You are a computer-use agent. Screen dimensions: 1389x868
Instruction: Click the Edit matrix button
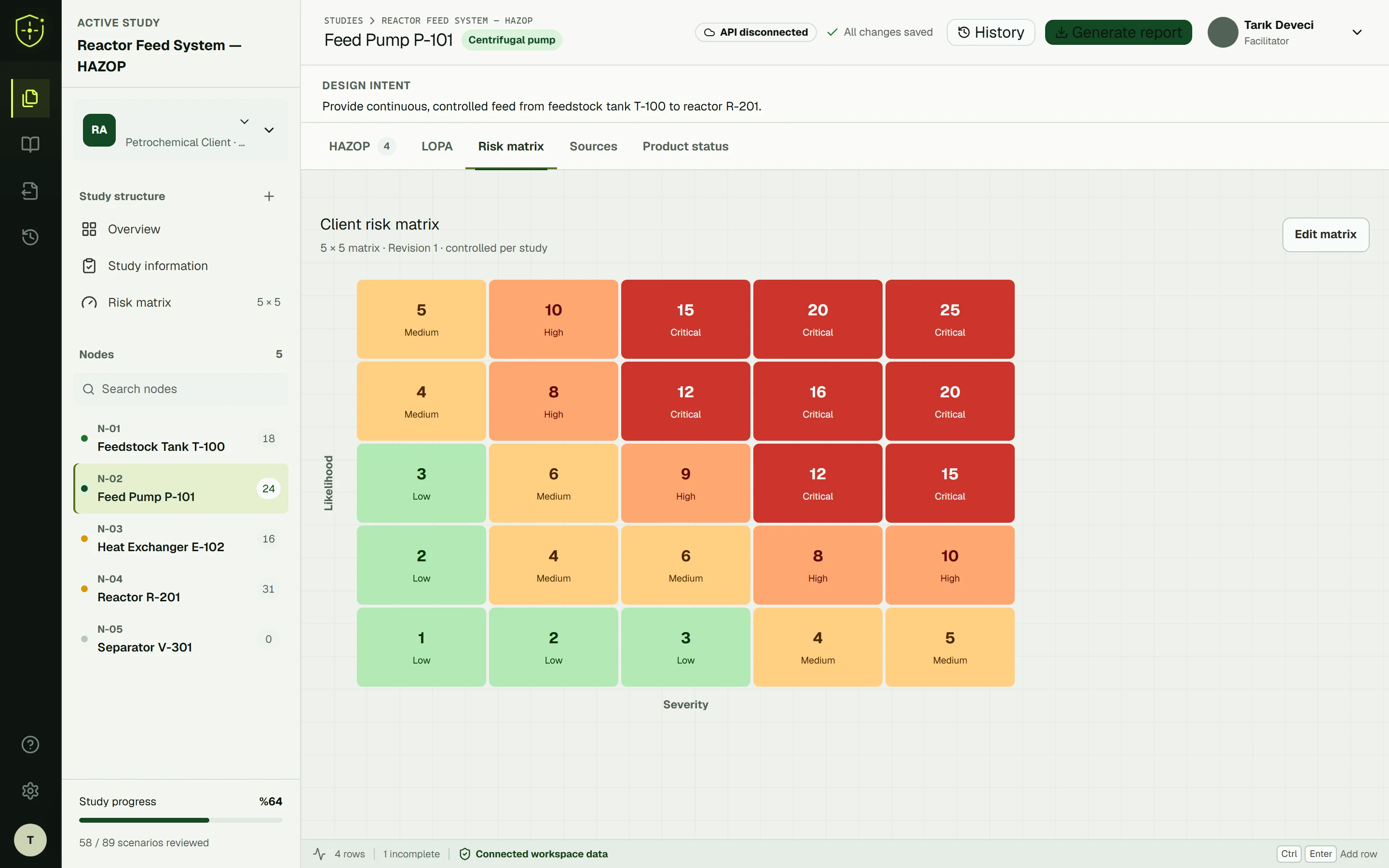[1325, 234]
